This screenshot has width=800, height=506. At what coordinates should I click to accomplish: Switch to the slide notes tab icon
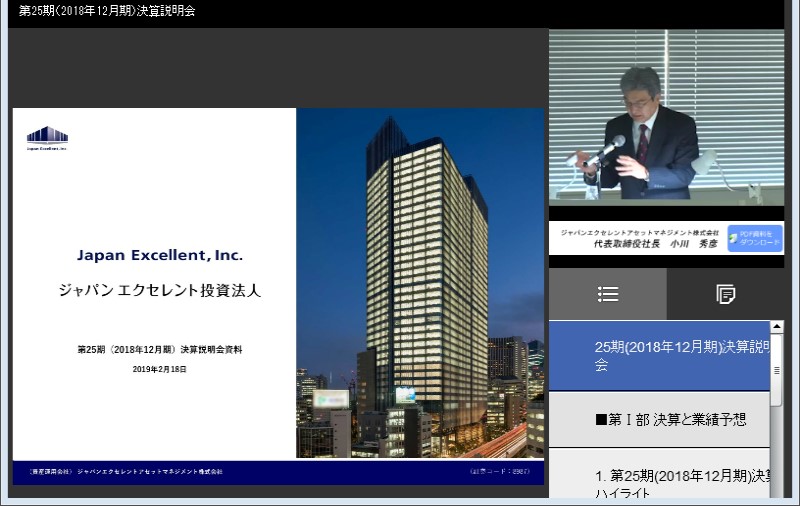coord(725,294)
